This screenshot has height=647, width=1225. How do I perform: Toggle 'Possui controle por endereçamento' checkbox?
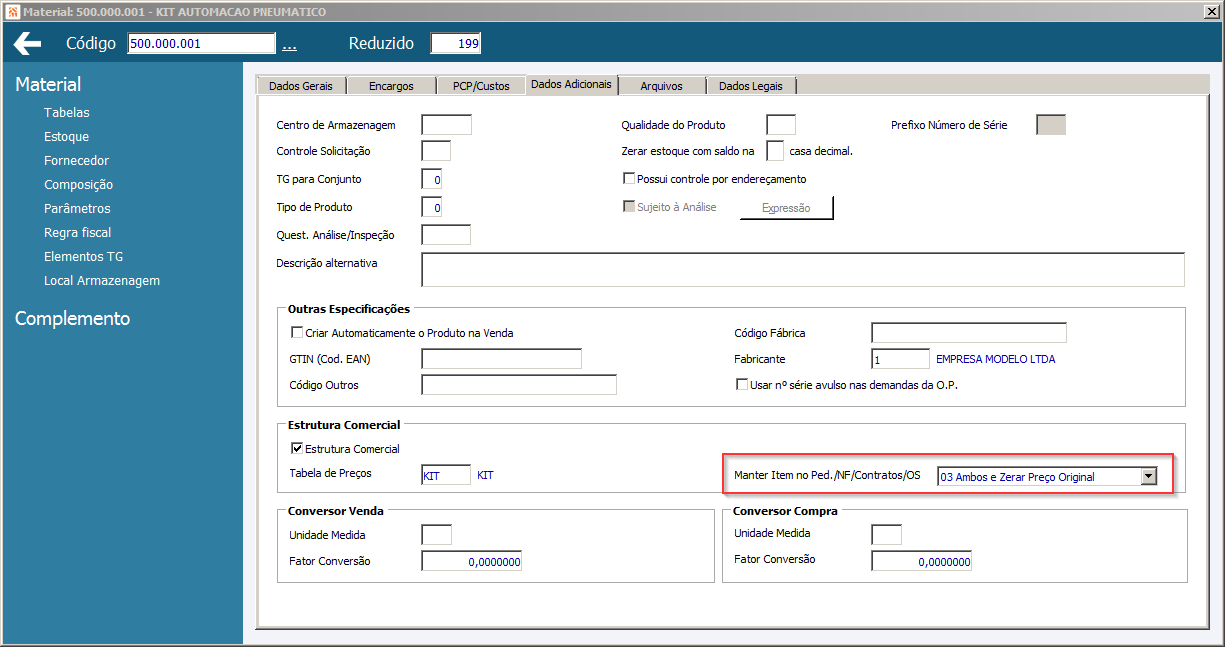tap(629, 179)
